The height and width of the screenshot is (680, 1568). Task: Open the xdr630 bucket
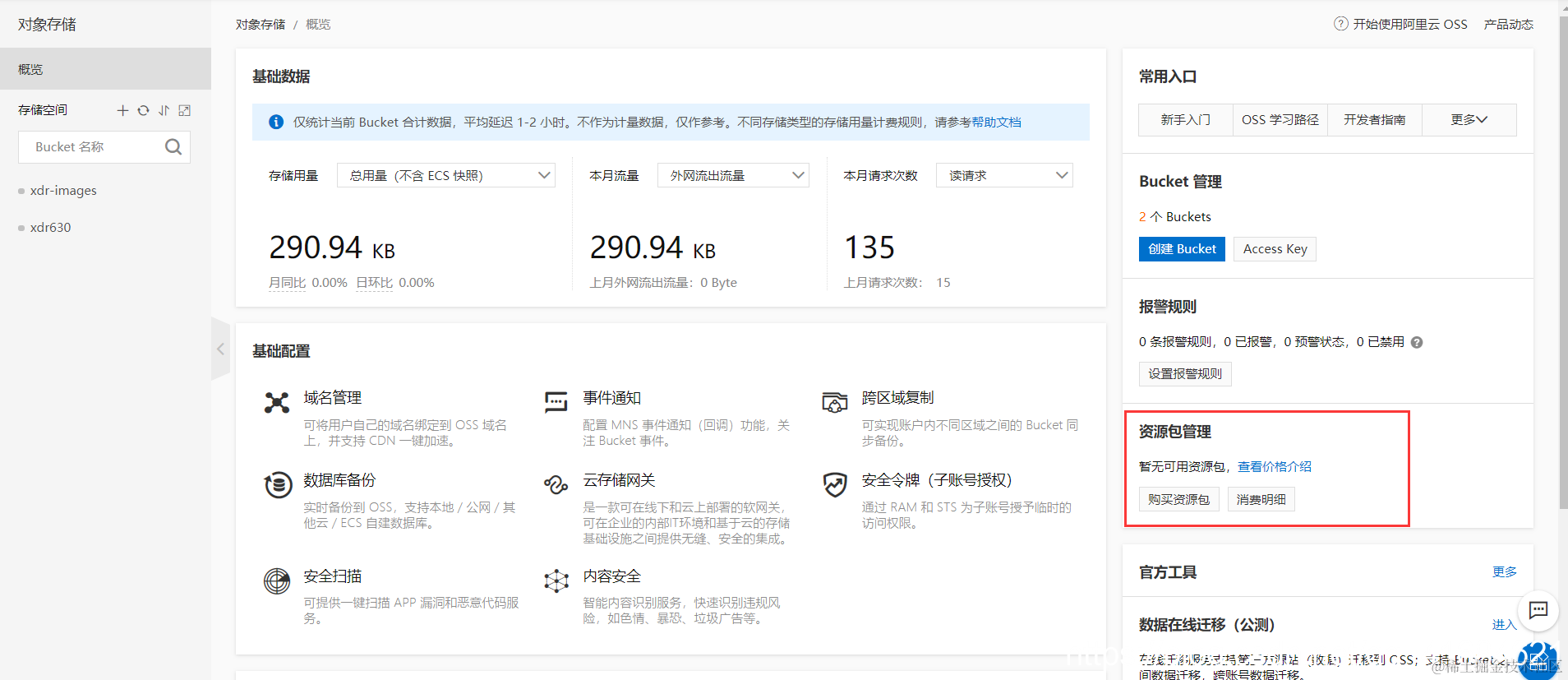click(50, 228)
